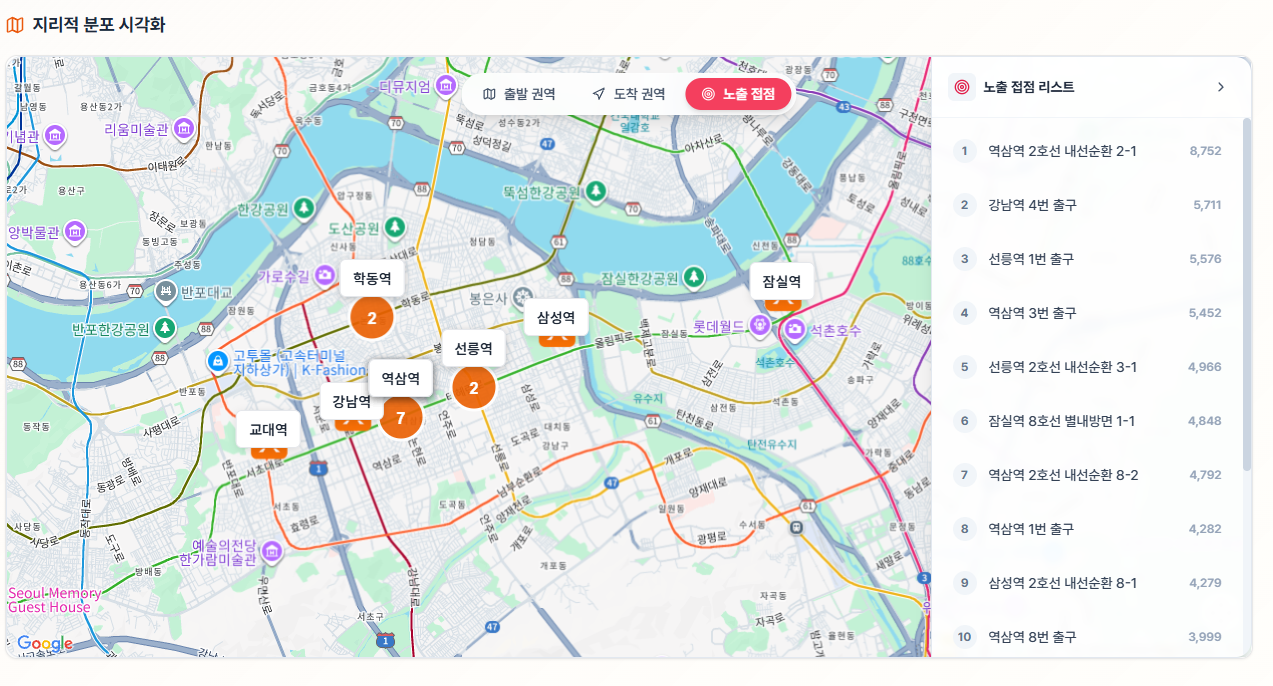Select the museum icon for 리움미술관
Screen dimensions: 1273x686
(183, 128)
